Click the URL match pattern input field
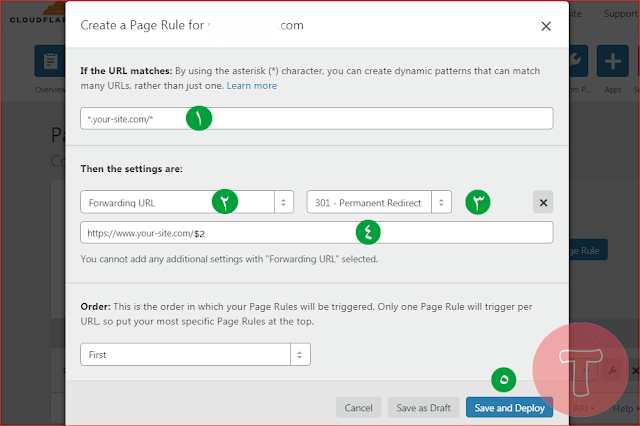The image size is (640, 426). [317, 119]
